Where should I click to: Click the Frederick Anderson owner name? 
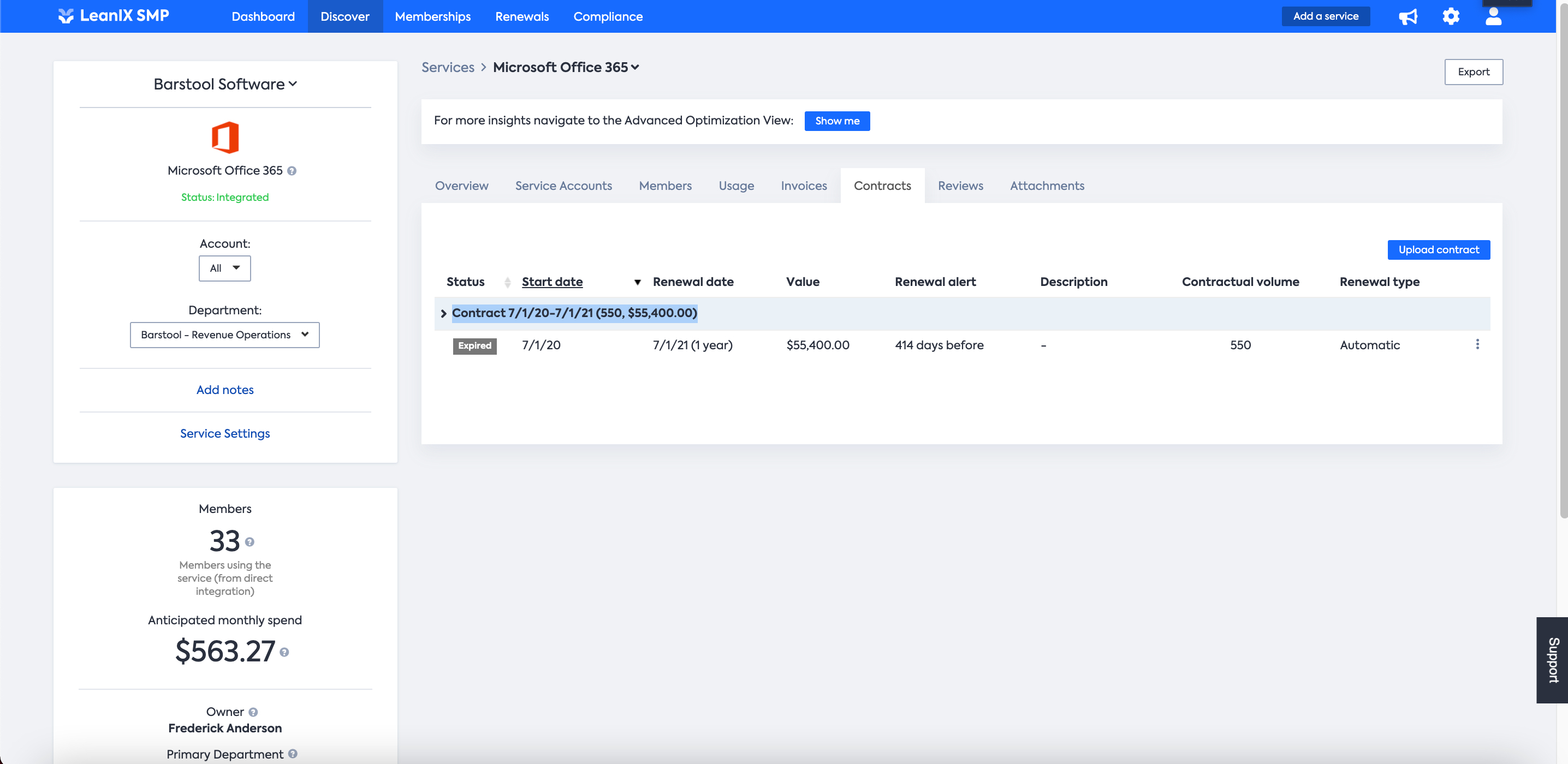tap(224, 729)
